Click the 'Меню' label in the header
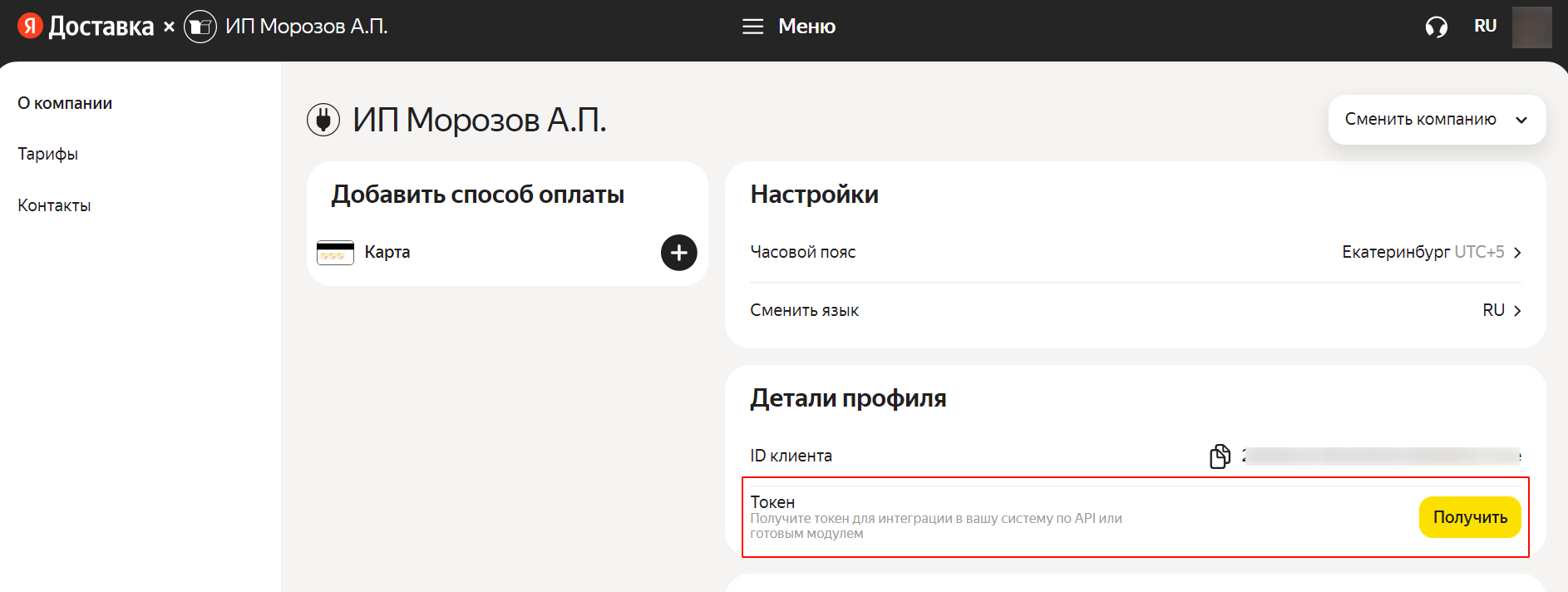Viewport: 1568px width, 592px height. coord(806,27)
